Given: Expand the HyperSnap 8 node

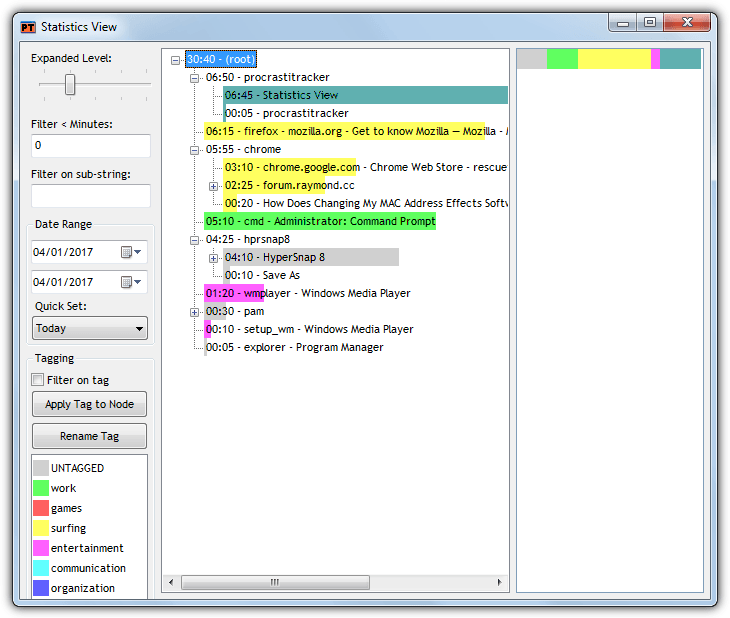Looking at the screenshot, I should coord(213,258).
